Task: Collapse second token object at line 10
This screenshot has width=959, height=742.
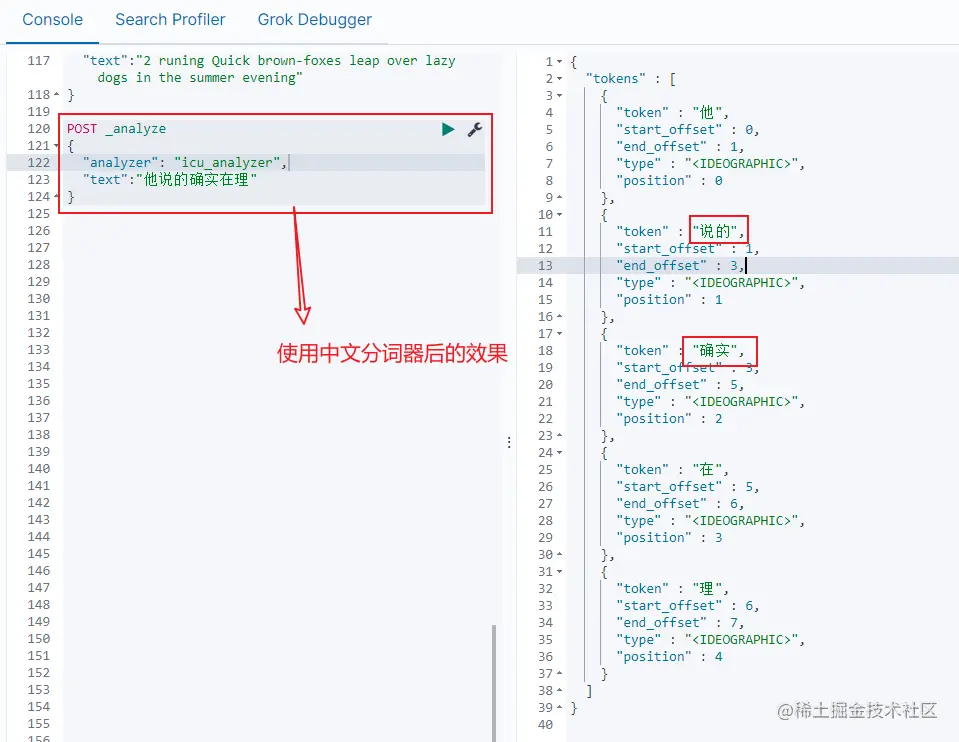Action: point(559,215)
